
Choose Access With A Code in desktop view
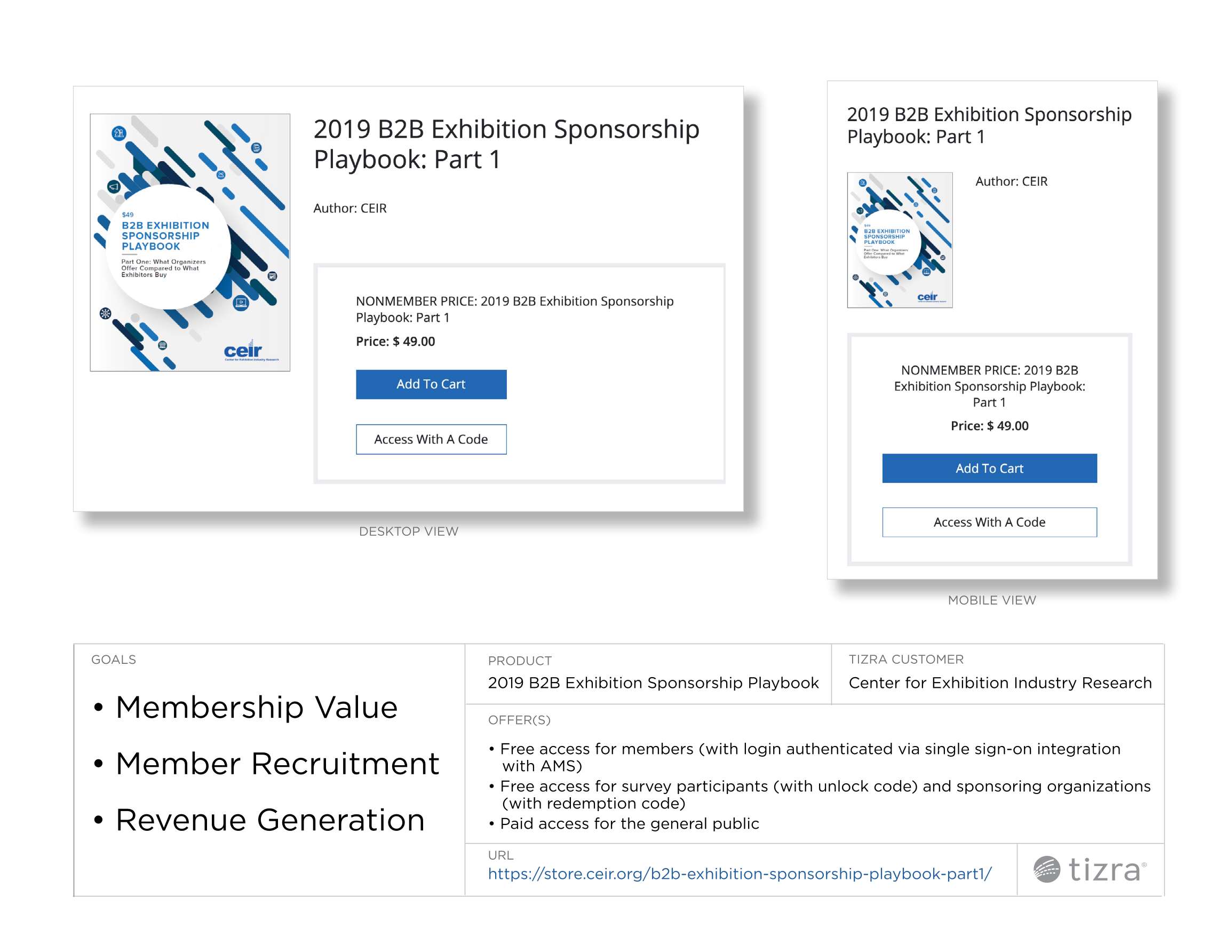pyautogui.click(x=431, y=439)
